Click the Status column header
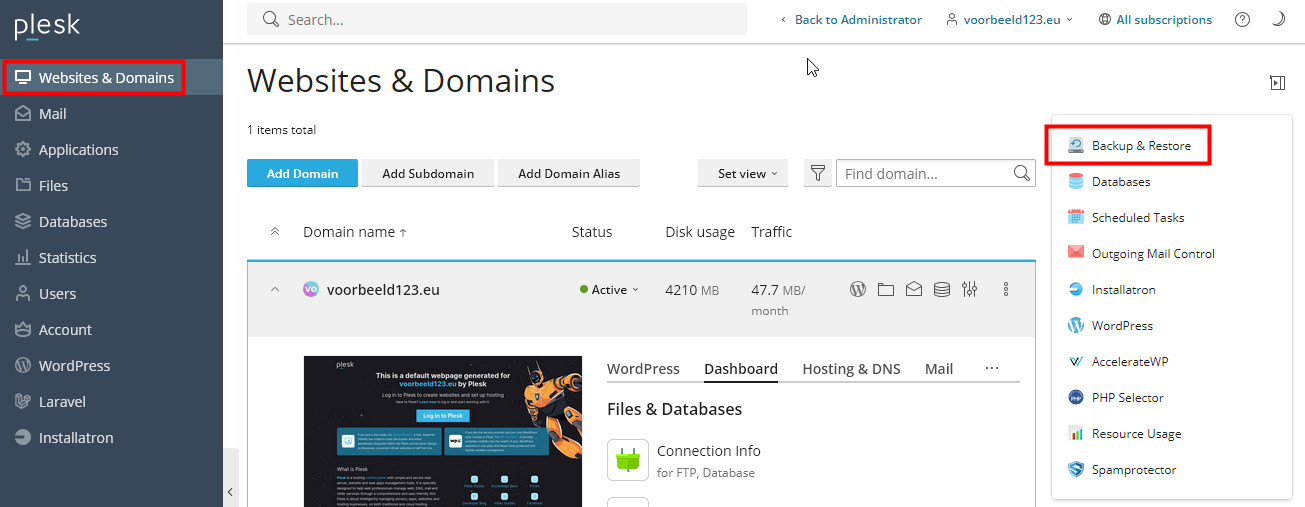Viewport: 1305px width, 507px height. pos(592,232)
